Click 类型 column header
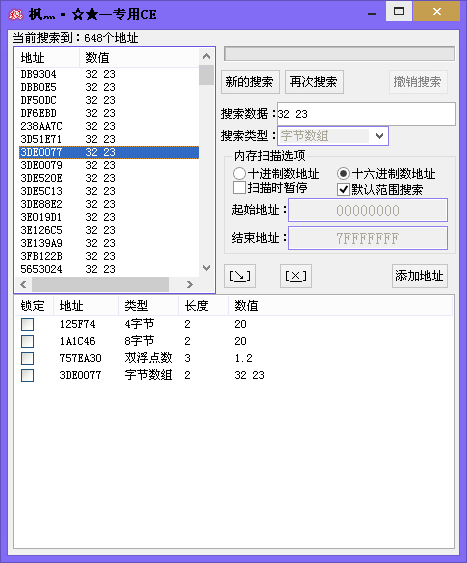The image size is (467, 563). [148, 306]
